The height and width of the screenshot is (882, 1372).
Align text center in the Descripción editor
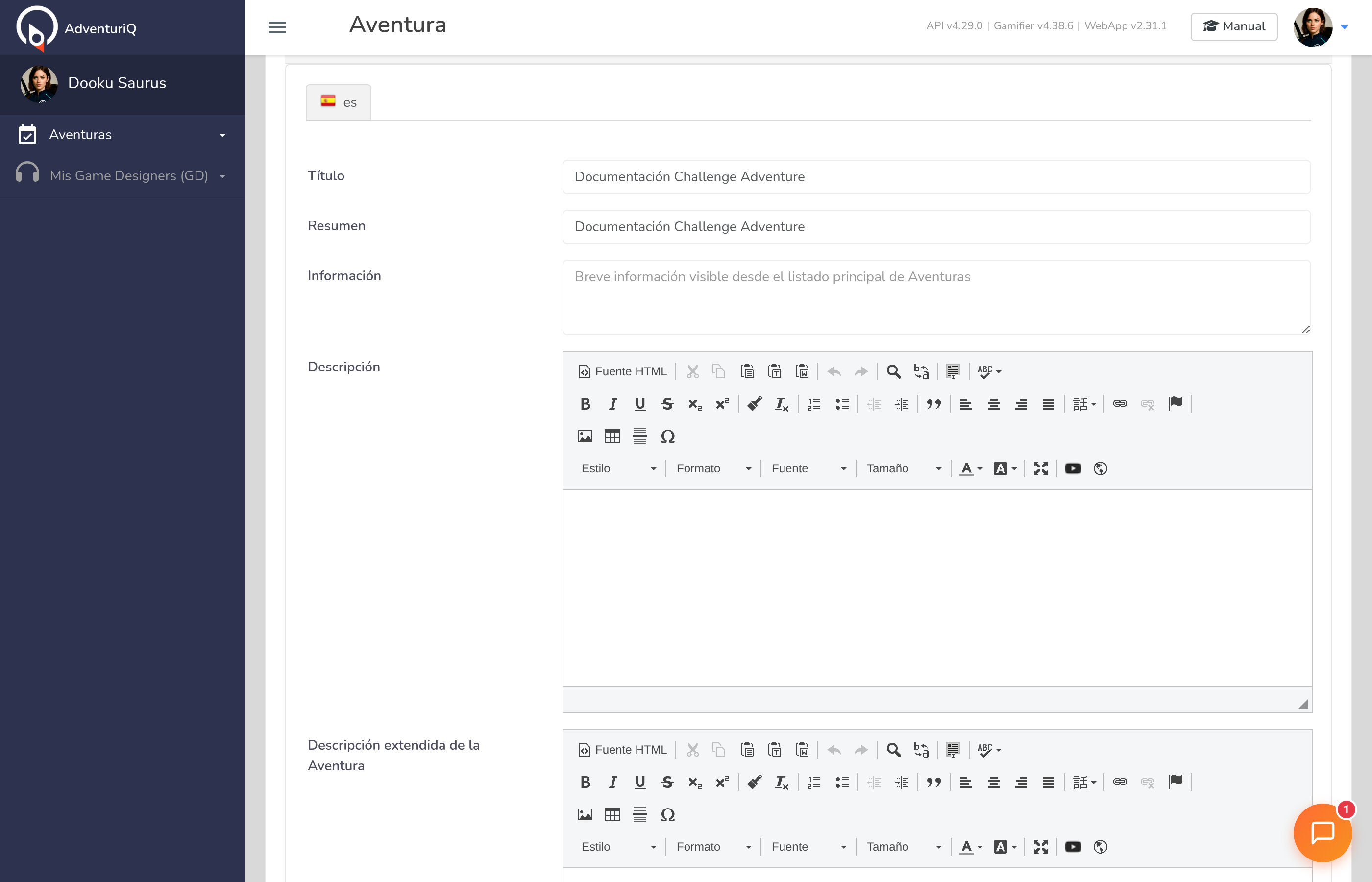pyautogui.click(x=994, y=404)
